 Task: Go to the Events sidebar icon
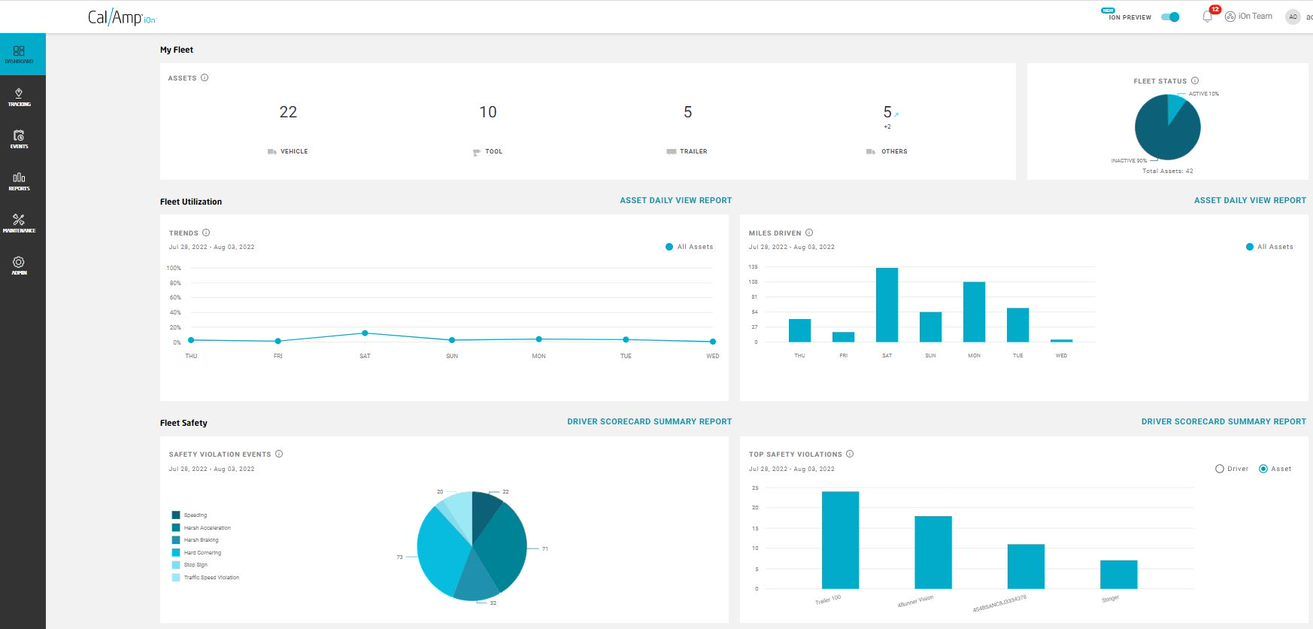click(19, 138)
